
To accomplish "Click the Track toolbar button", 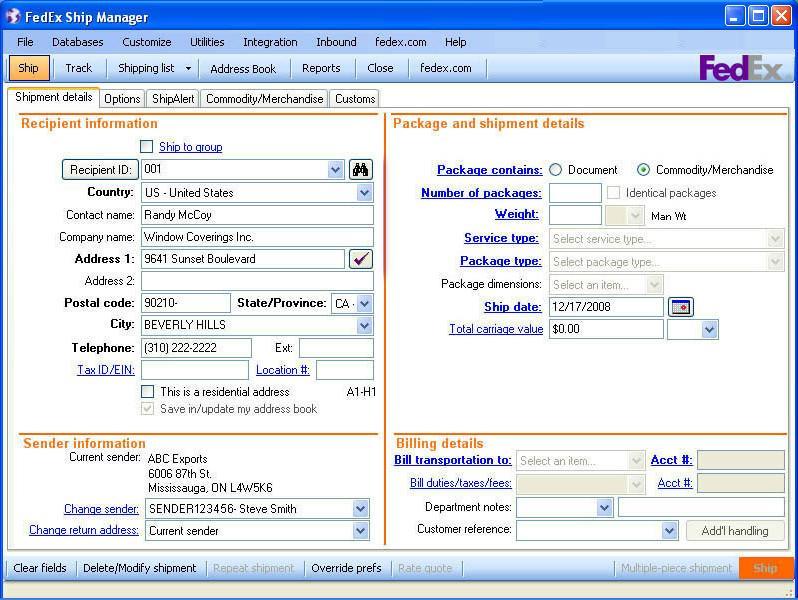I will (78, 68).
